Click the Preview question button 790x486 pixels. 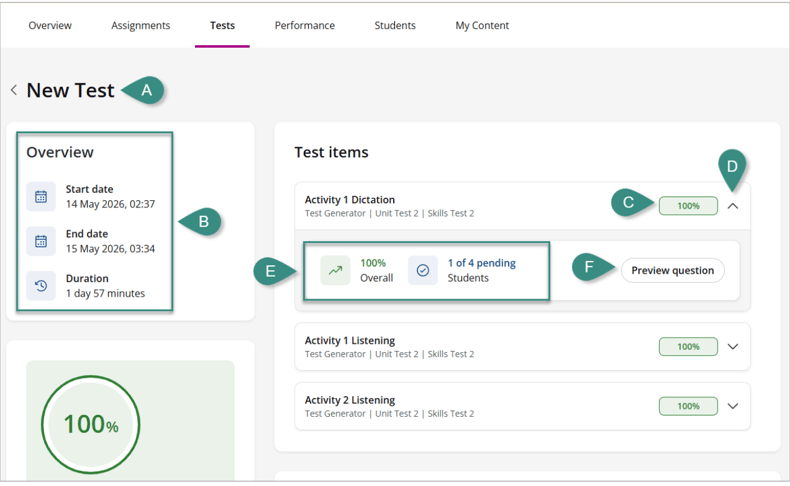tap(673, 270)
